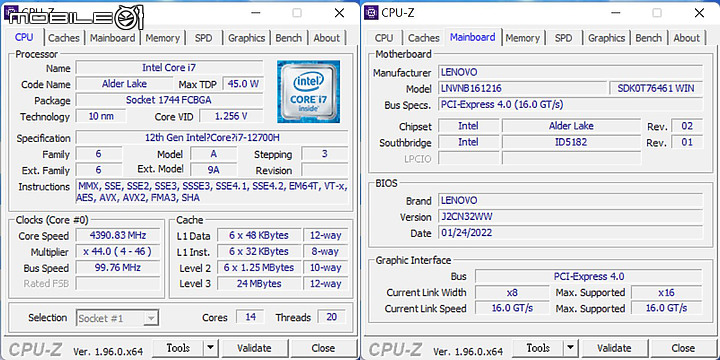Click the disabled maximize box of left window
This screenshot has width=720, height=360.
click(297, 13)
